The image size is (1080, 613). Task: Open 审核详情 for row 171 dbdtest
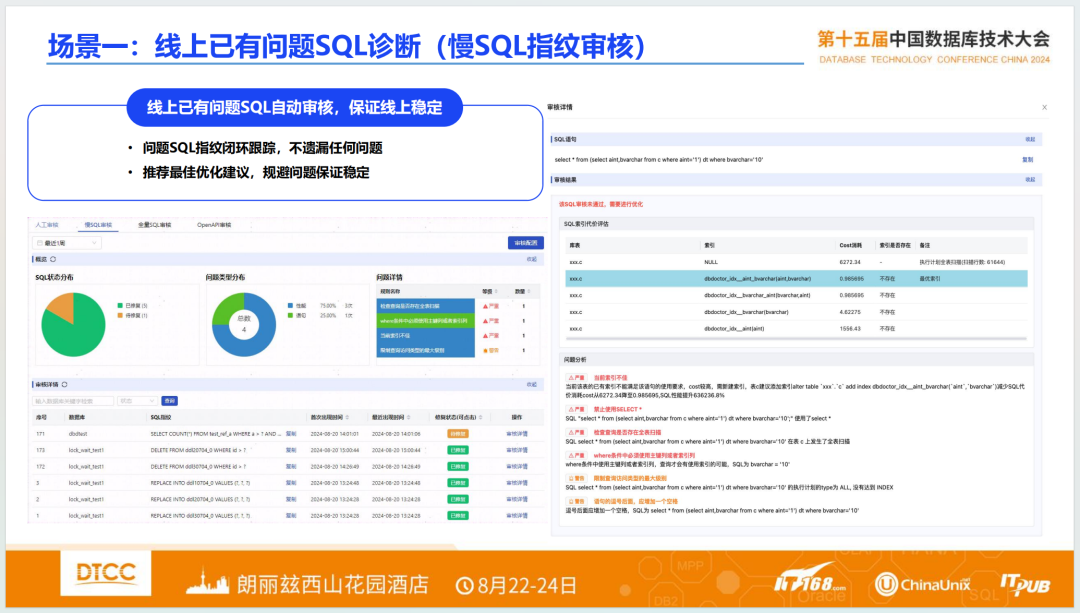517,434
